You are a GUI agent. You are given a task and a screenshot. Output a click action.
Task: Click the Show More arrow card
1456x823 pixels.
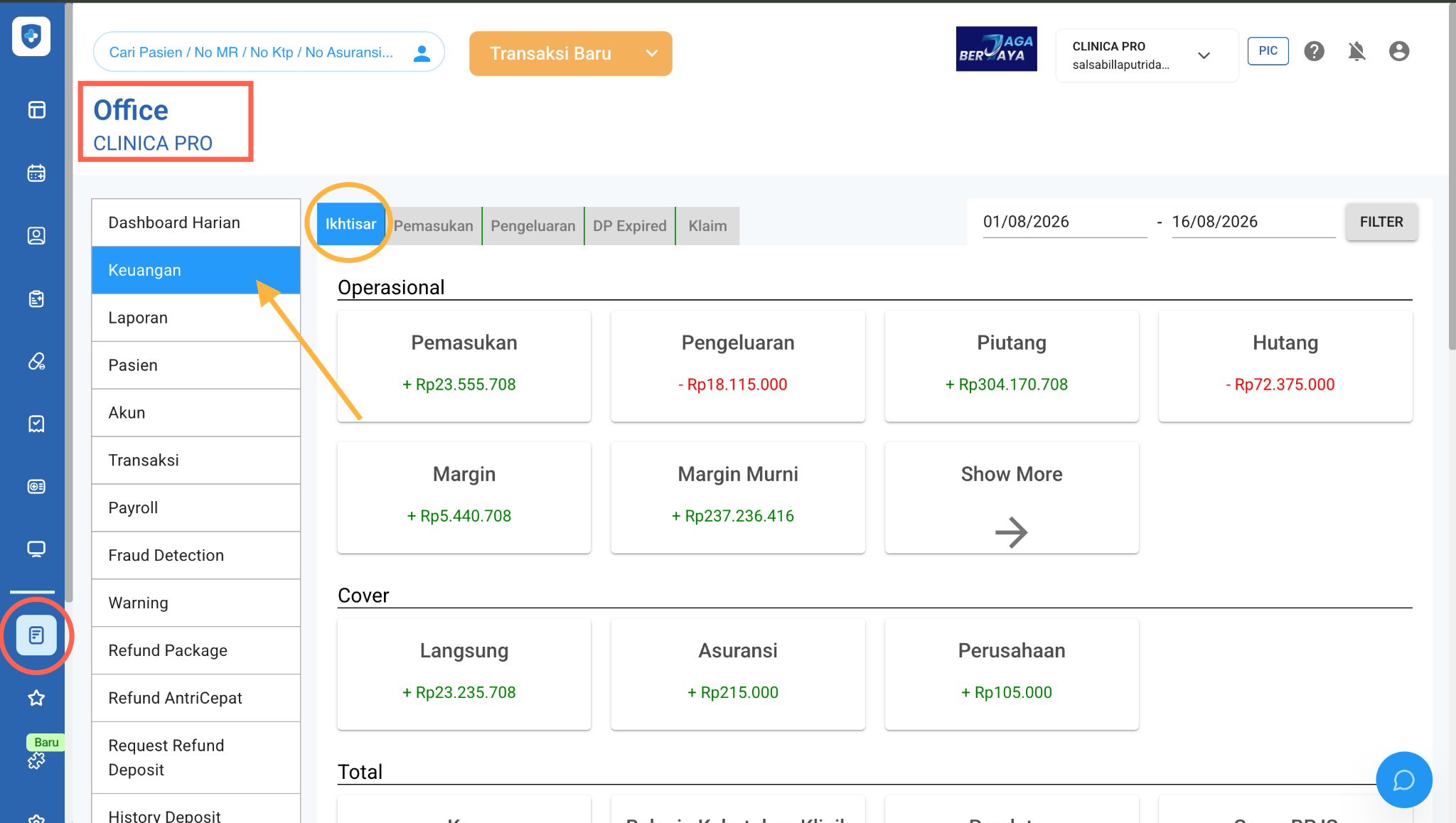click(x=1012, y=497)
